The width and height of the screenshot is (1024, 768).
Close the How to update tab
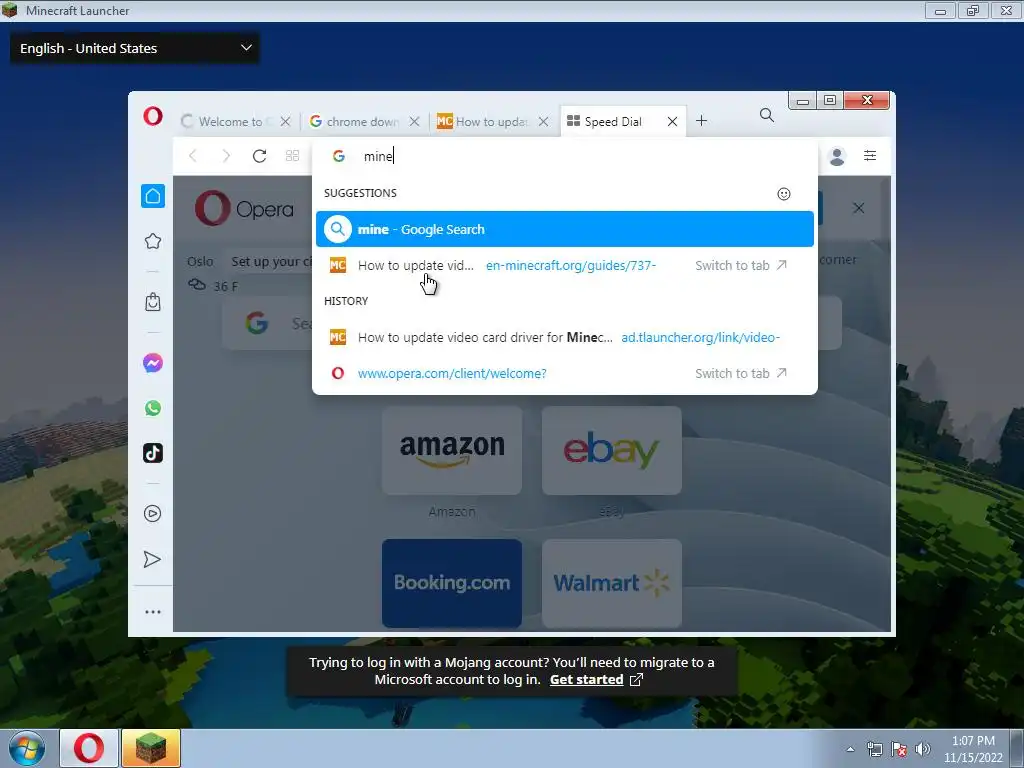[543, 121]
